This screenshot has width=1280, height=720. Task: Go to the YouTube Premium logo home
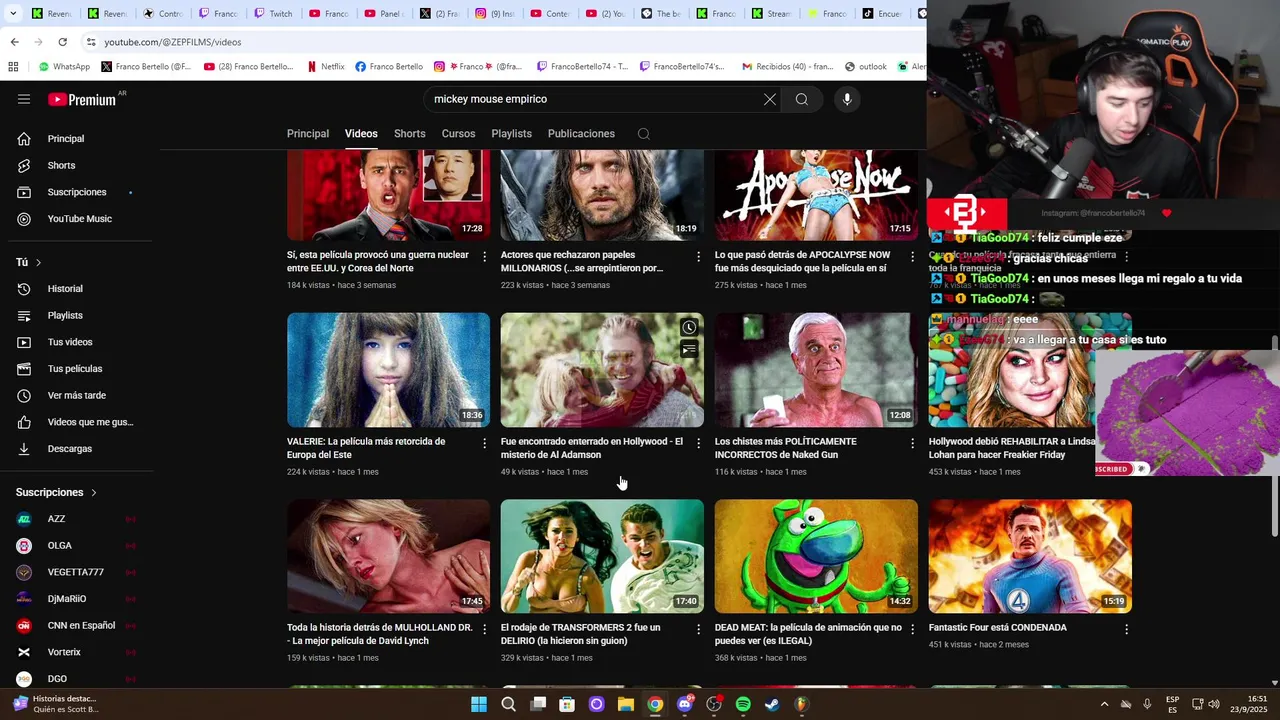pos(84,99)
